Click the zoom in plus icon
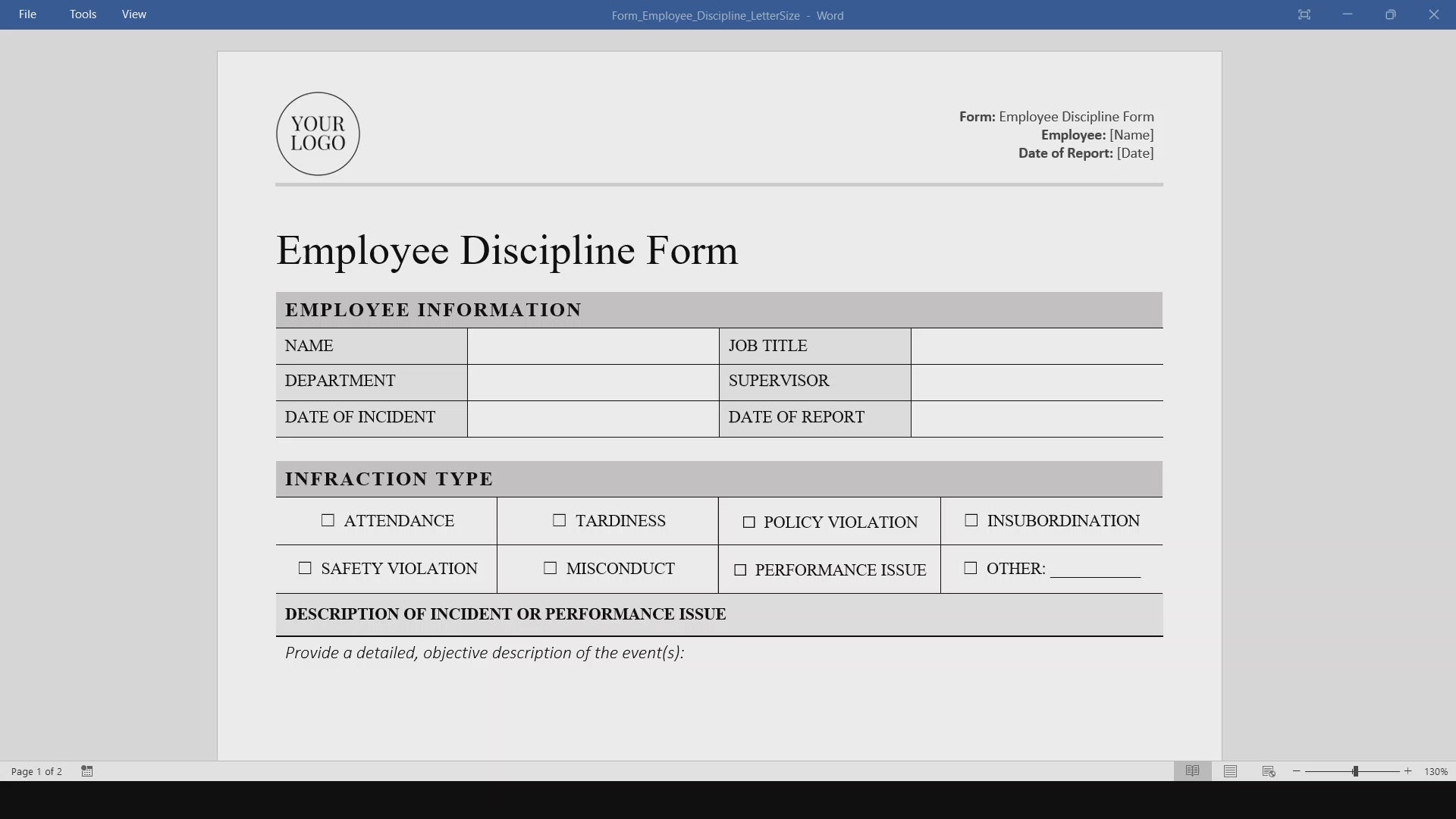The height and width of the screenshot is (819, 1456). [x=1408, y=771]
